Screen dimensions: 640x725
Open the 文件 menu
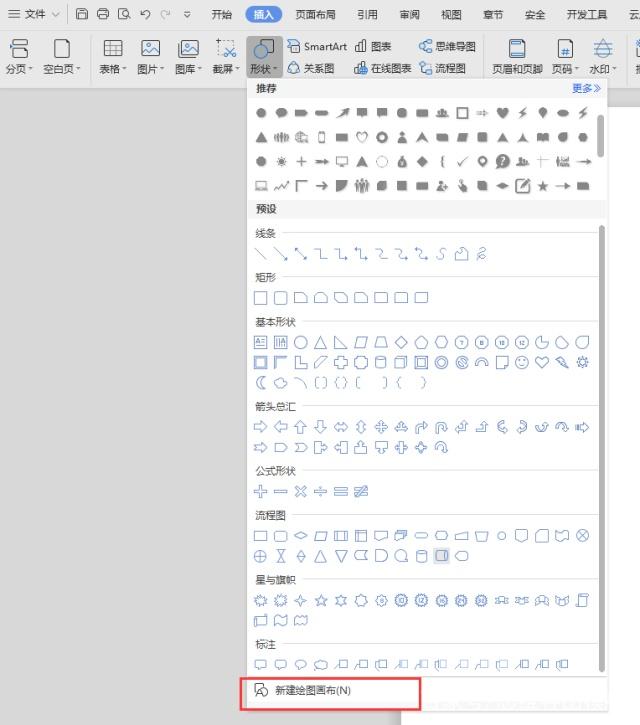click(x=34, y=14)
